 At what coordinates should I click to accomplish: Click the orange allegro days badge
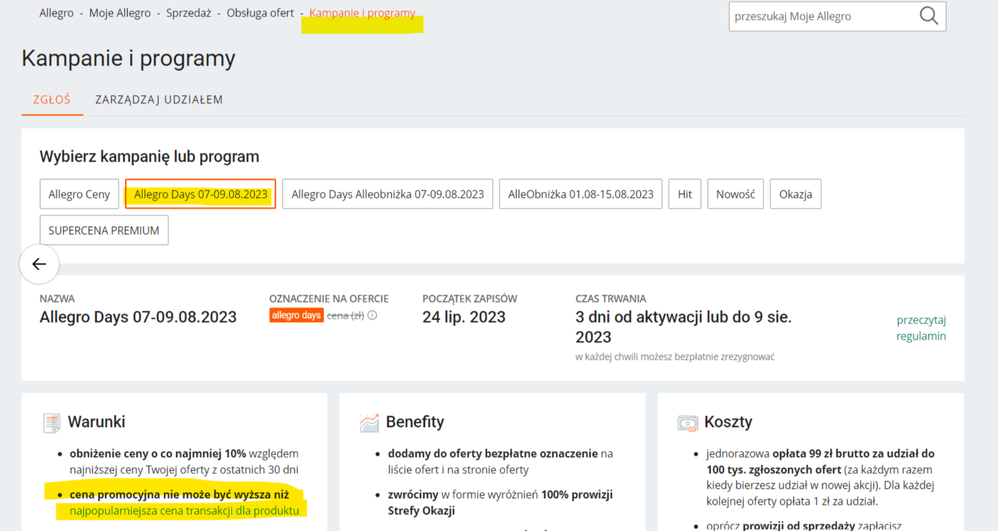(x=296, y=315)
